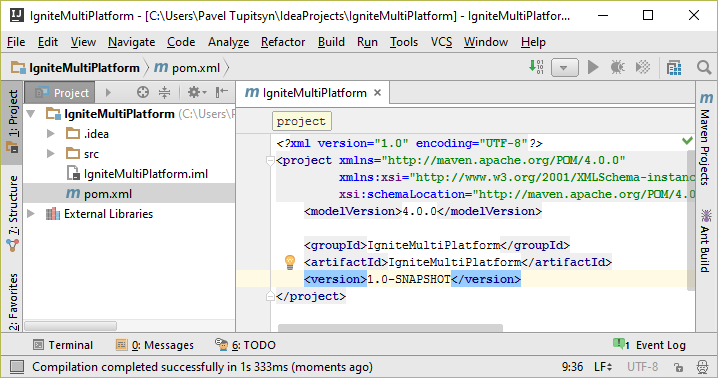The height and width of the screenshot is (378, 718).
Task: Open the Refactor menu
Action: click(283, 42)
